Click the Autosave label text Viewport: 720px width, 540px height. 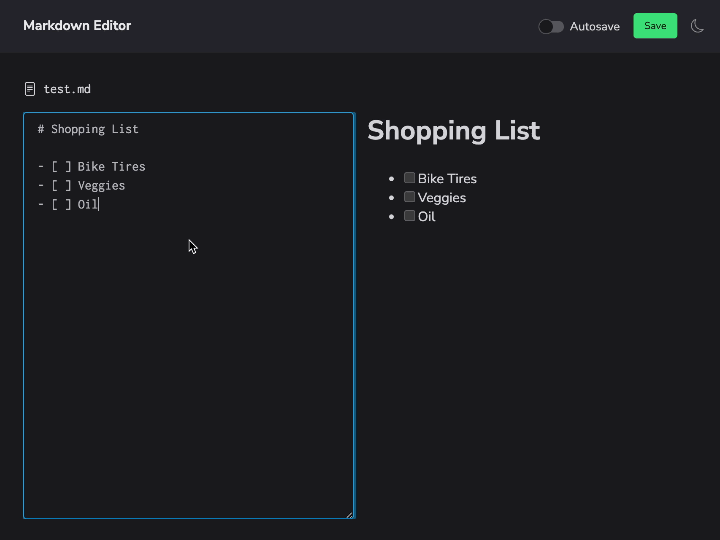[595, 27]
